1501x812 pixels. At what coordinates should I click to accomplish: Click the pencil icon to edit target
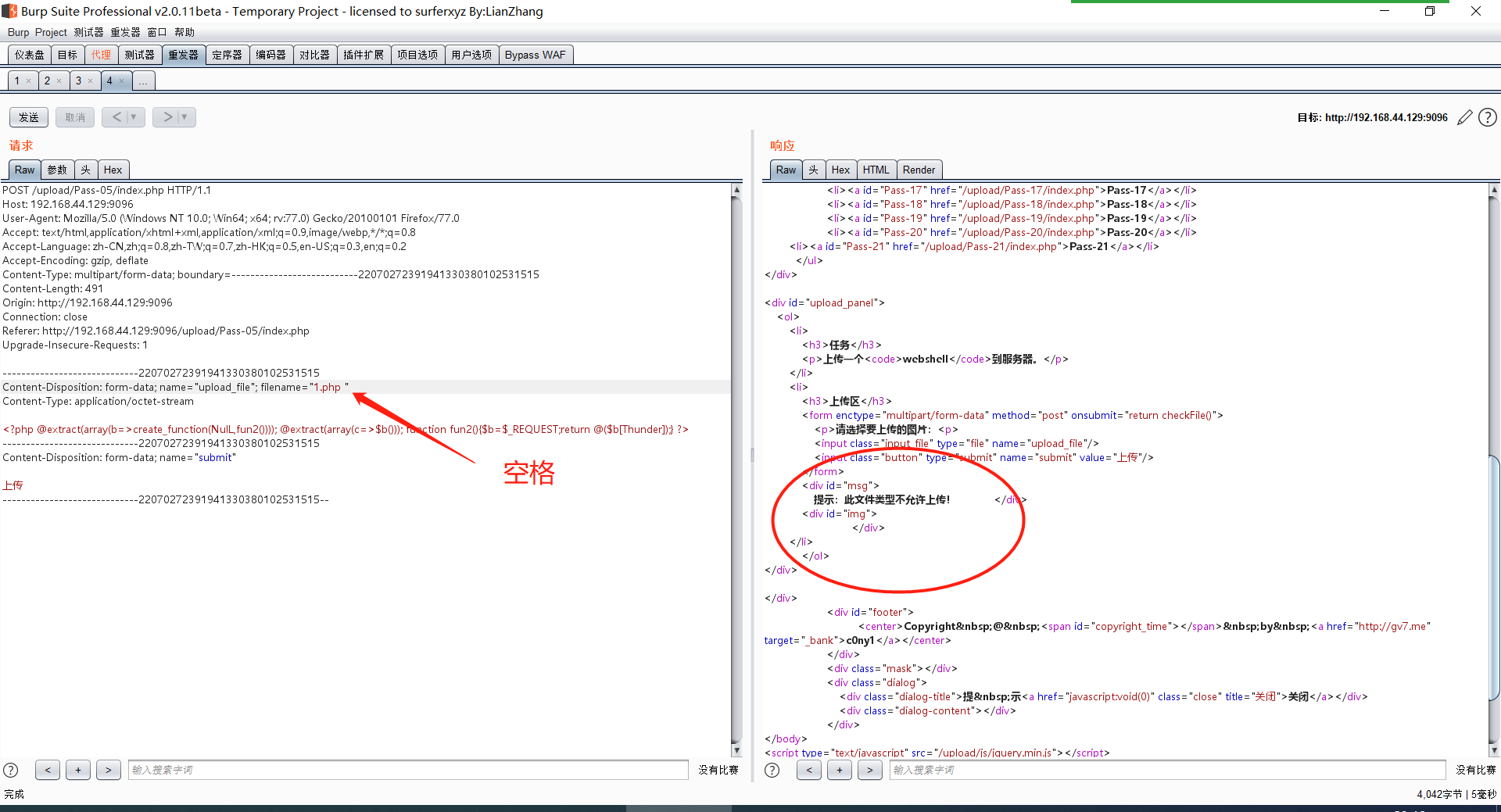[x=1465, y=117]
